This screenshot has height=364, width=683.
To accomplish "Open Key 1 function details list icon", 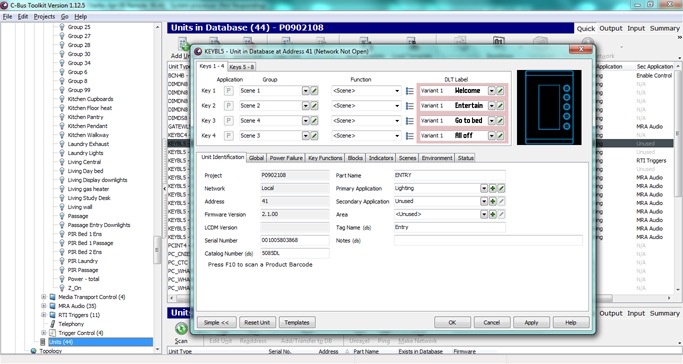I will (x=409, y=91).
